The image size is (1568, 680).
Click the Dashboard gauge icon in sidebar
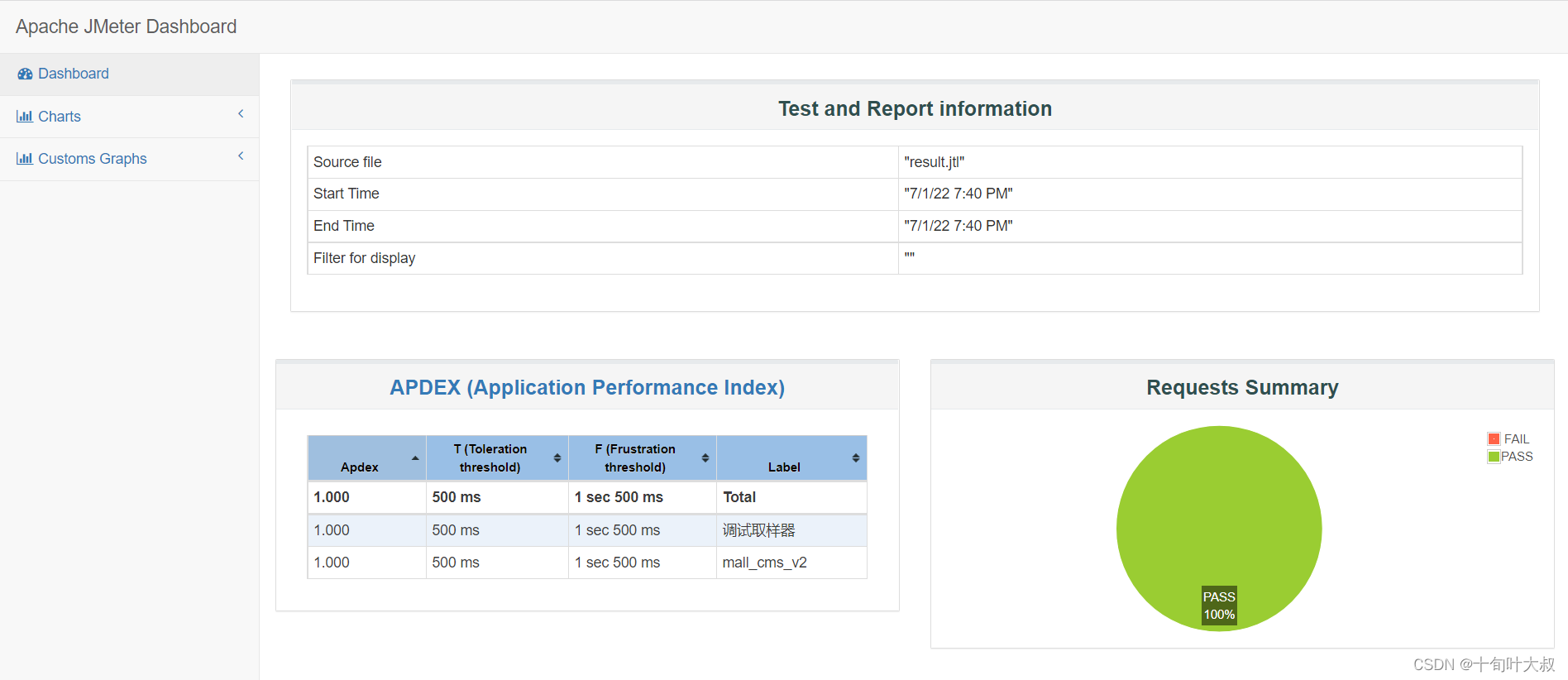pos(25,74)
